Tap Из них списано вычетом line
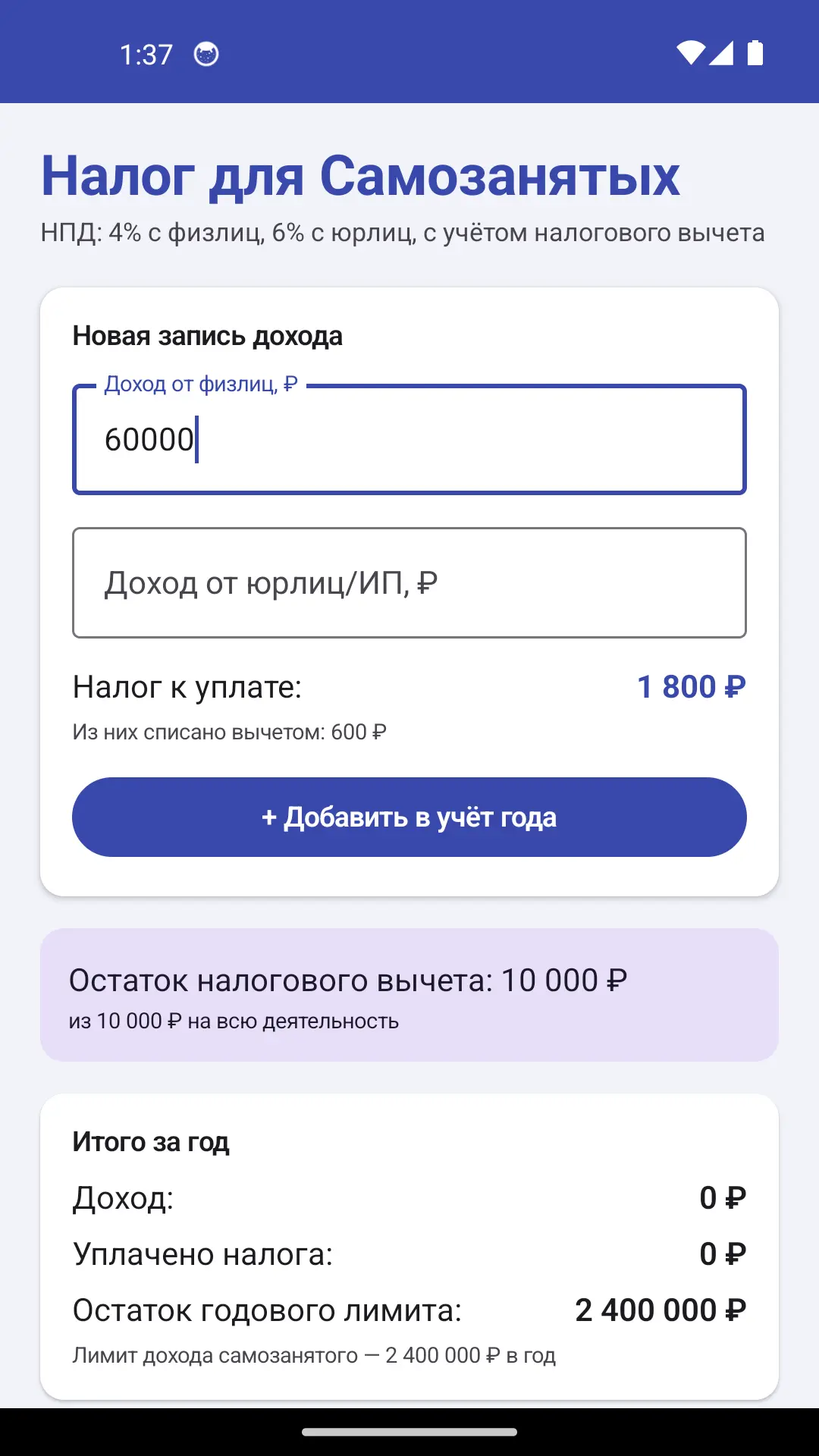This screenshot has height=1456, width=819. (230, 732)
